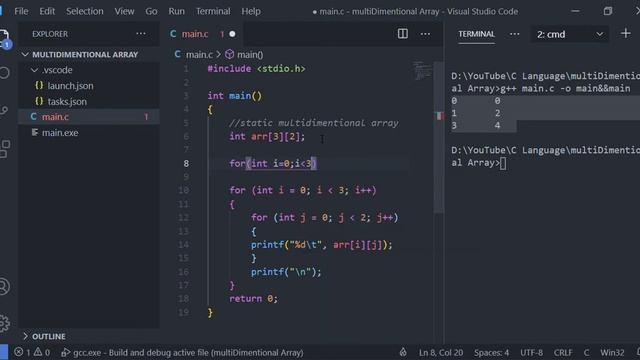Viewport: 640px width, 360px height.
Task: Click the C language mode status item
Action: [x=586, y=352]
